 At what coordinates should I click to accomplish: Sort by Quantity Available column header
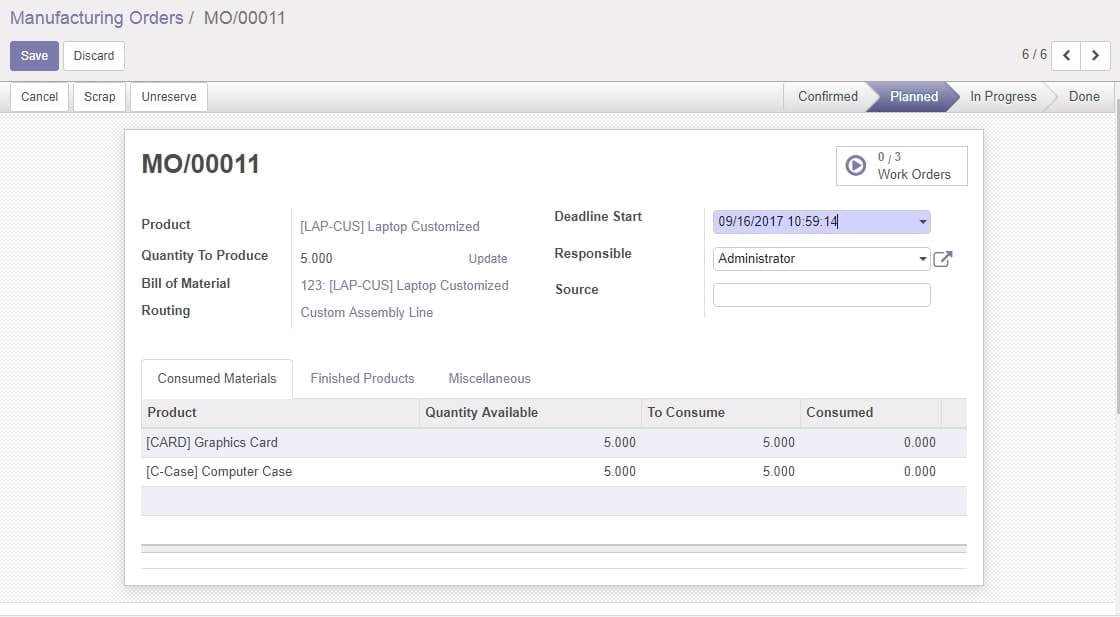coord(481,413)
